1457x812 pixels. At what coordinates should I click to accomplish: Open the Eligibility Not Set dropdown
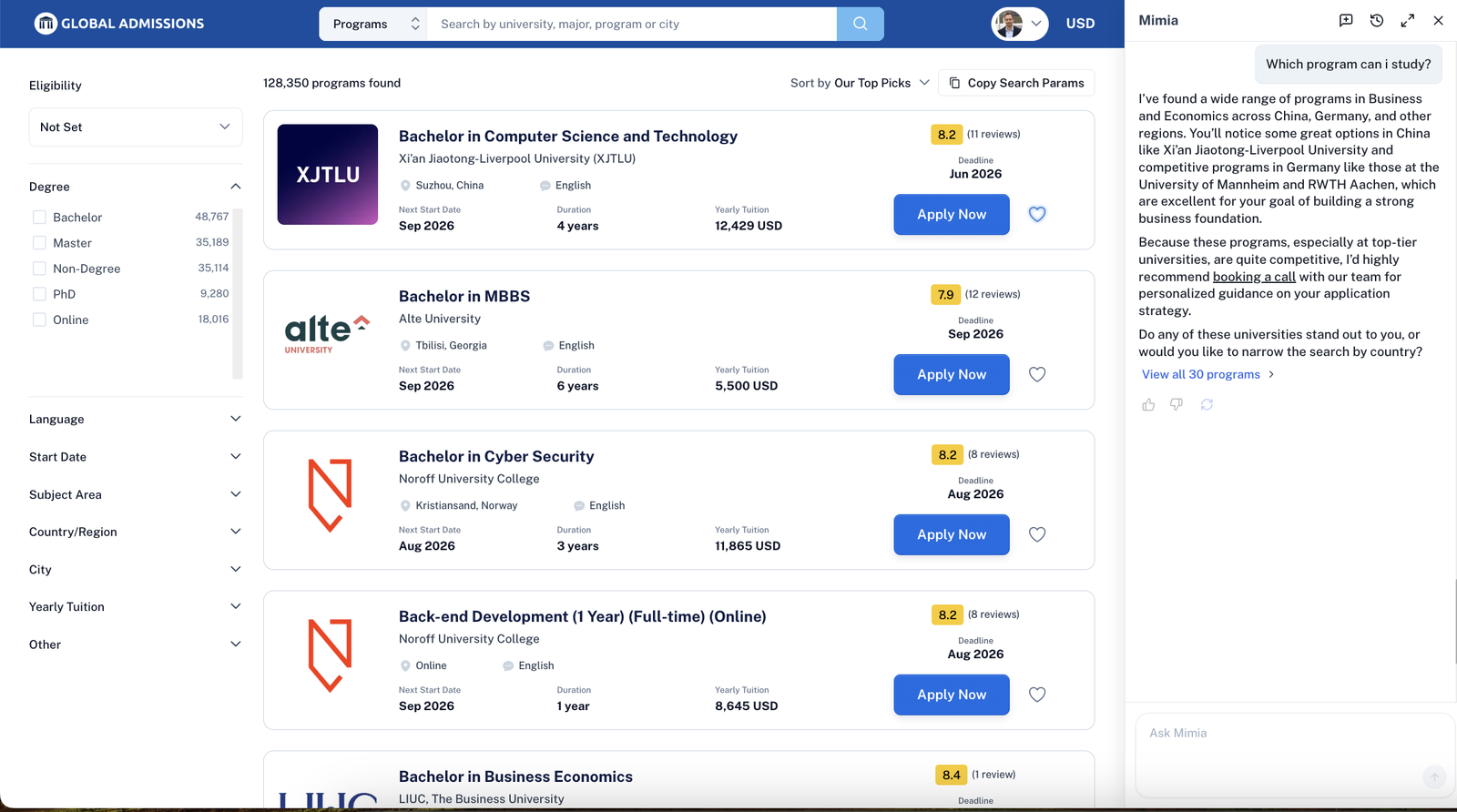(x=136, y=127)
